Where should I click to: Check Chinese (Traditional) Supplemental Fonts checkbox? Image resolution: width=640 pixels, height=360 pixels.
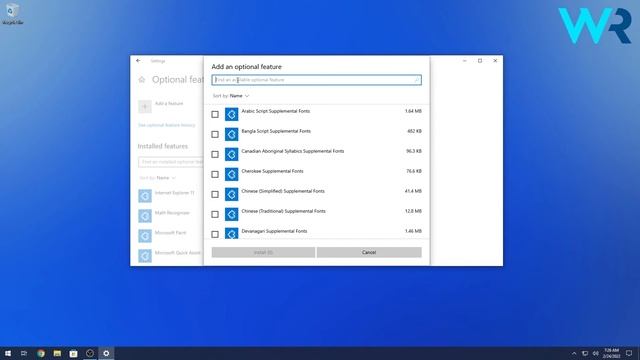tap(215, 214)
